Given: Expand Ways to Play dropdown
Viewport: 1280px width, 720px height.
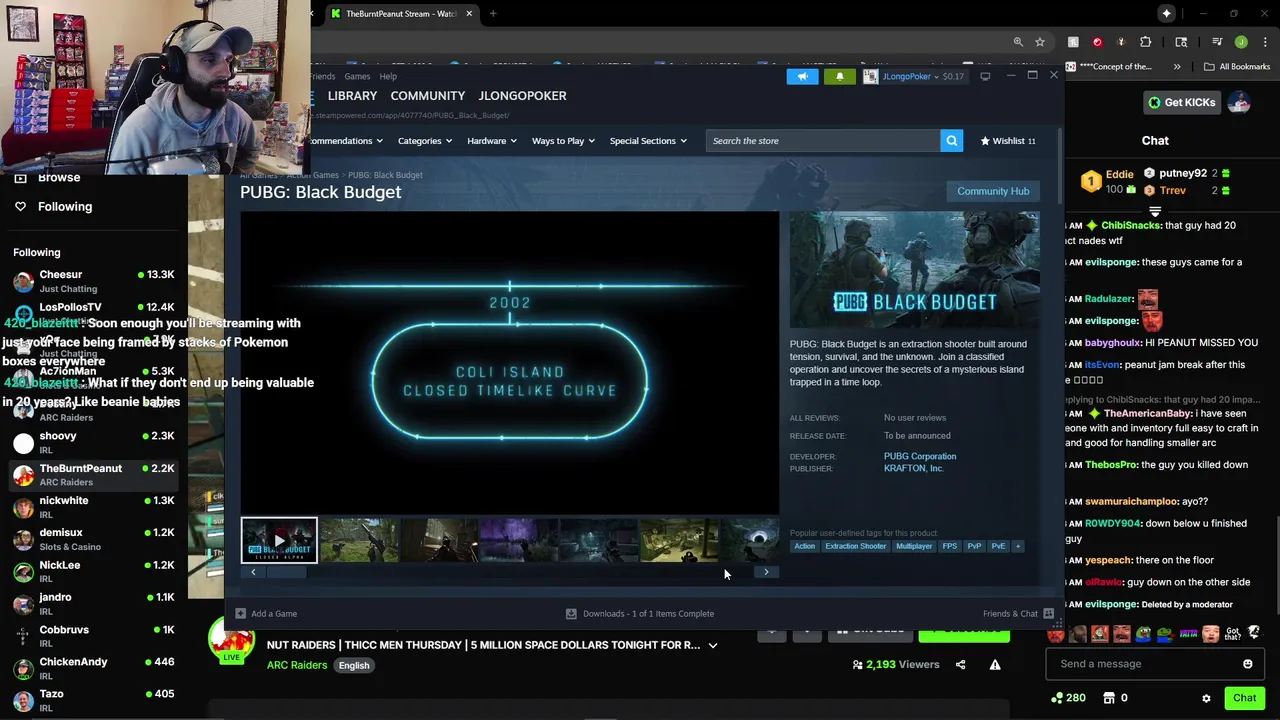Looking at the screenshot, I should [x=563, y=141].
